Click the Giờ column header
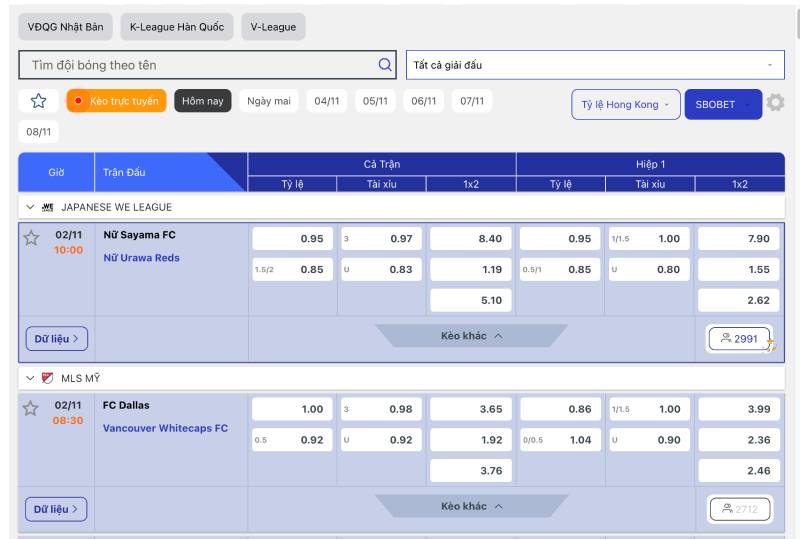Viewport: 800px width, 539px height. [56, 173]
